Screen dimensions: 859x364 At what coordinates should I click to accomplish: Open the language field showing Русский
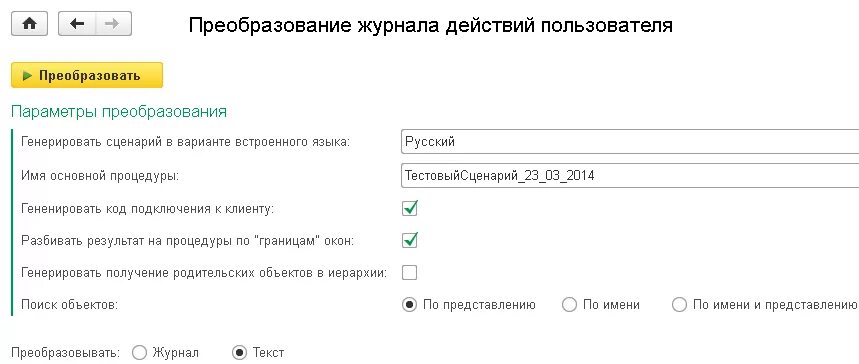coord(630,141)
